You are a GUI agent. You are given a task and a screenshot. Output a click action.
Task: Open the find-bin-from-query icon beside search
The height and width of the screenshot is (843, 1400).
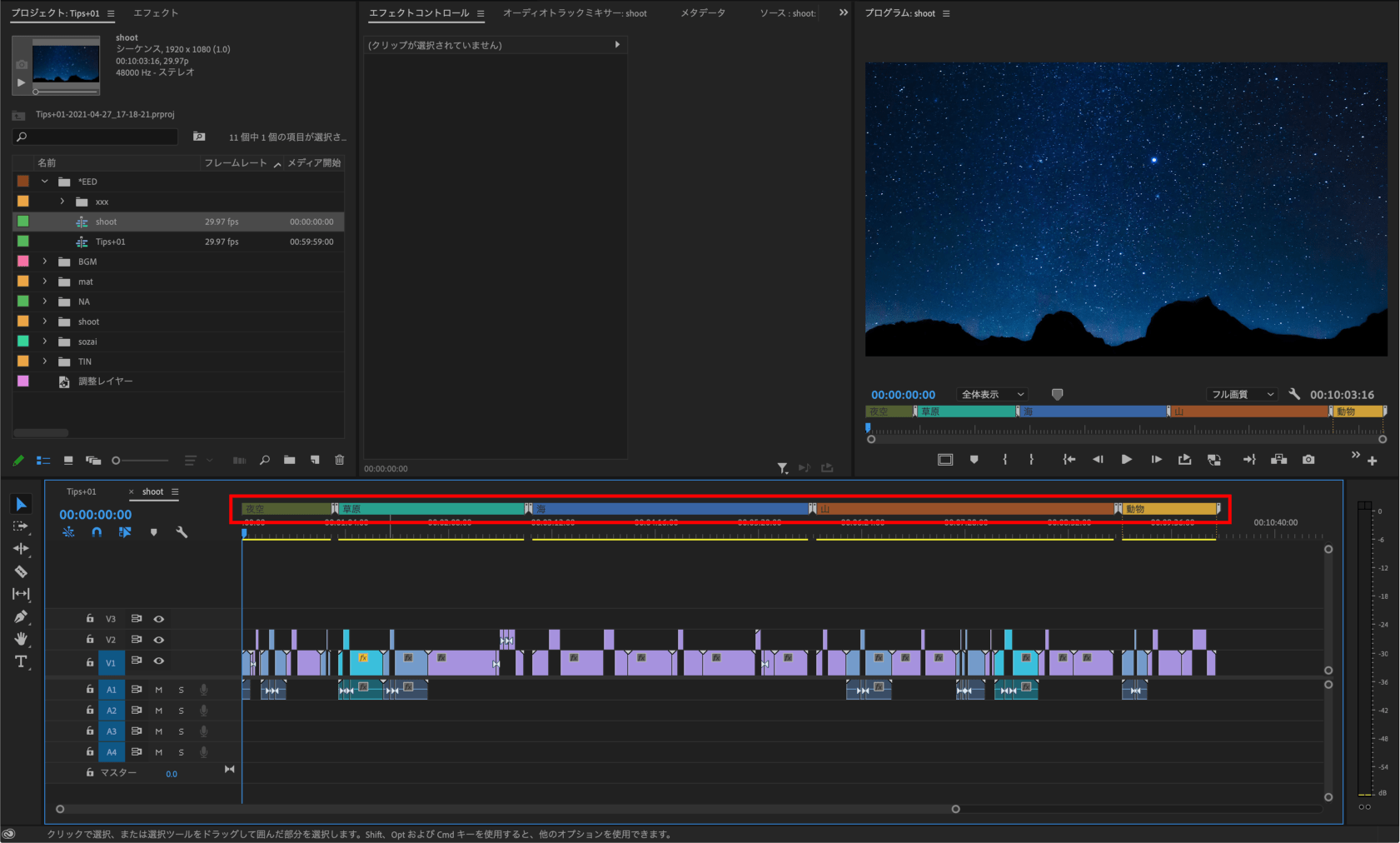pos(199,137)
